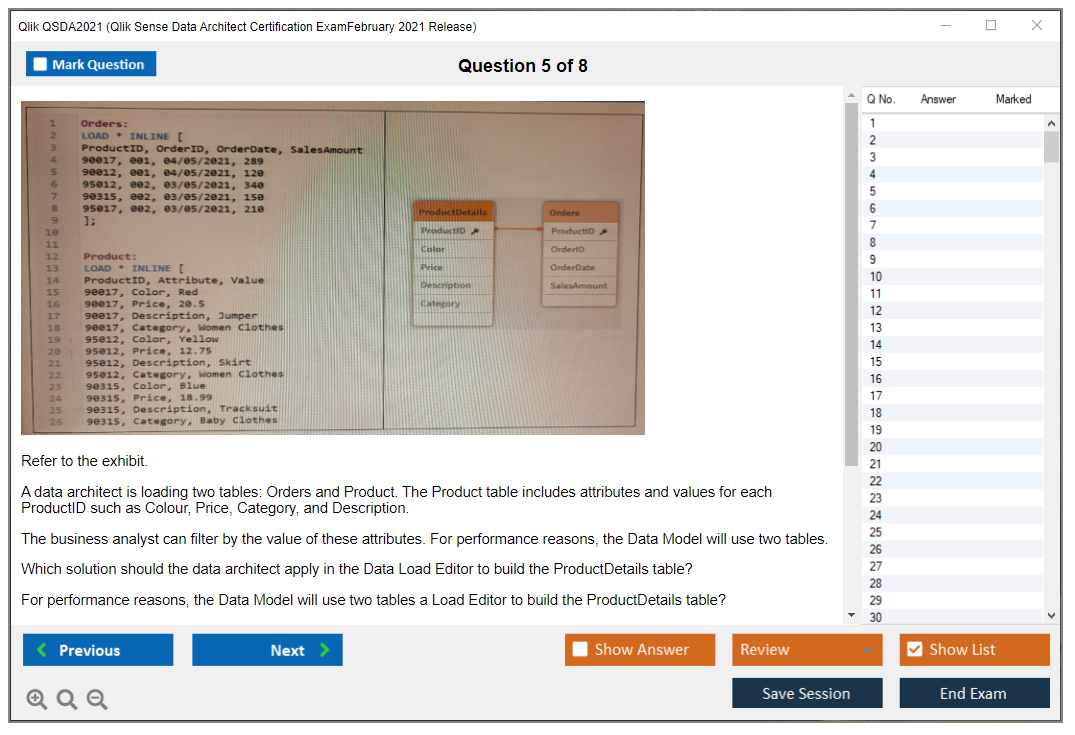Screen dimensions: 1075x735
Task: Check the Mark Question checkbox
Action: 41,65
